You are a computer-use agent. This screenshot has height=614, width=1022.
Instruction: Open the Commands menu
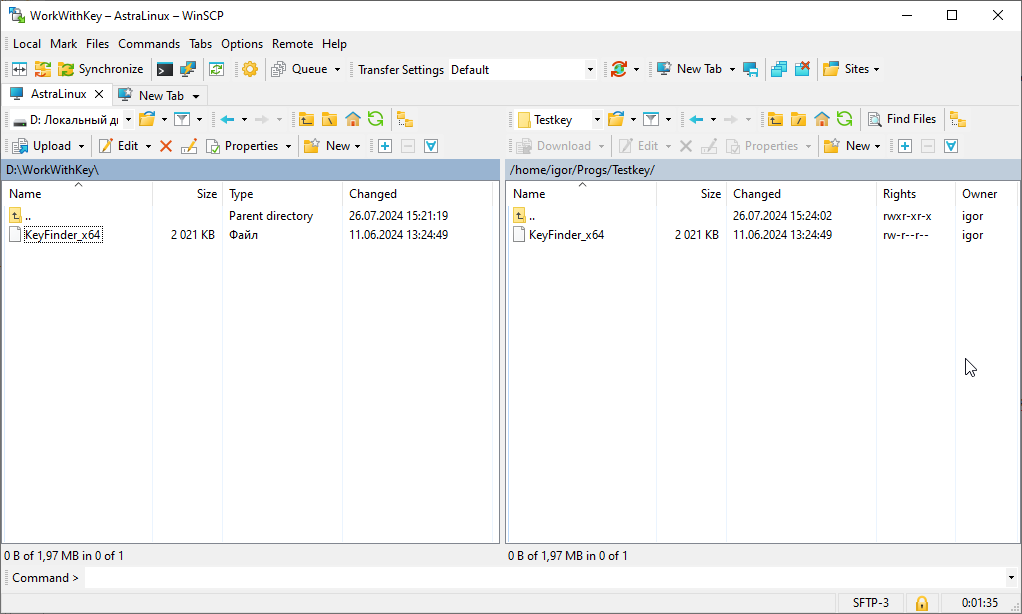tap(149, 44)
